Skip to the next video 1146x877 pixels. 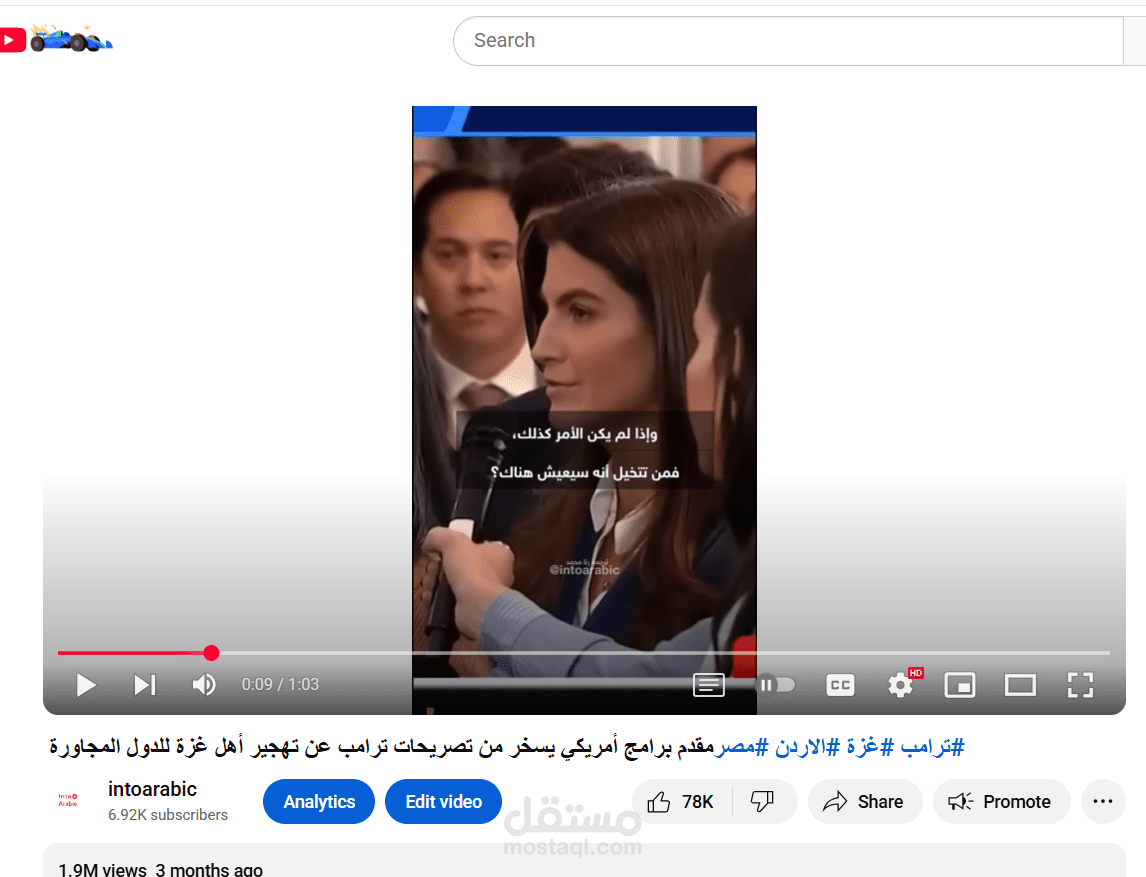coord(145,685)
